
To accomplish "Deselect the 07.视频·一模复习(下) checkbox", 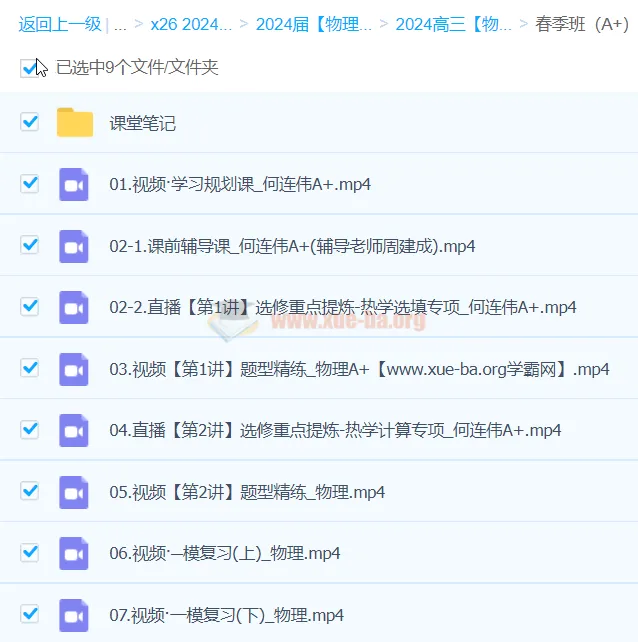I will point(30,613).
